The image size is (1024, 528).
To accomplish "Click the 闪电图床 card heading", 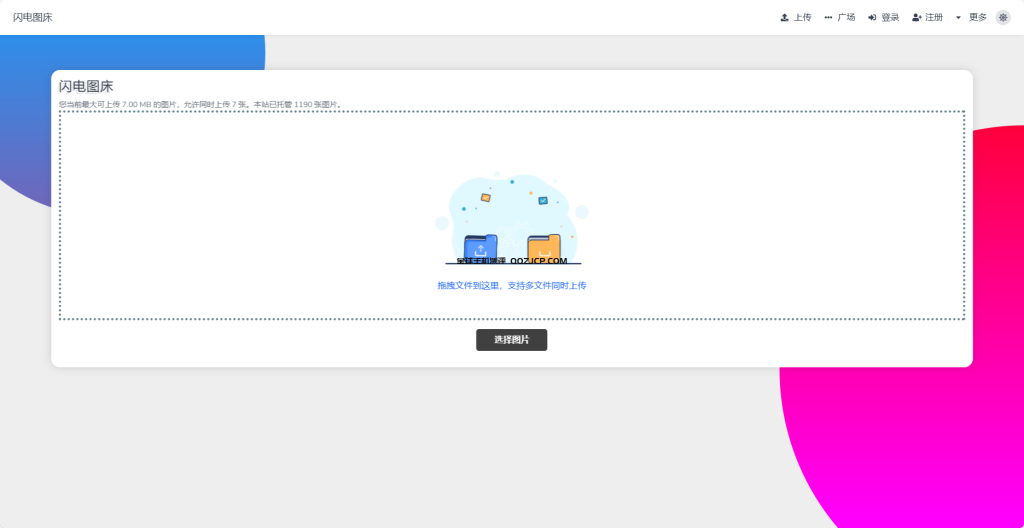I will tap(86, 87).
